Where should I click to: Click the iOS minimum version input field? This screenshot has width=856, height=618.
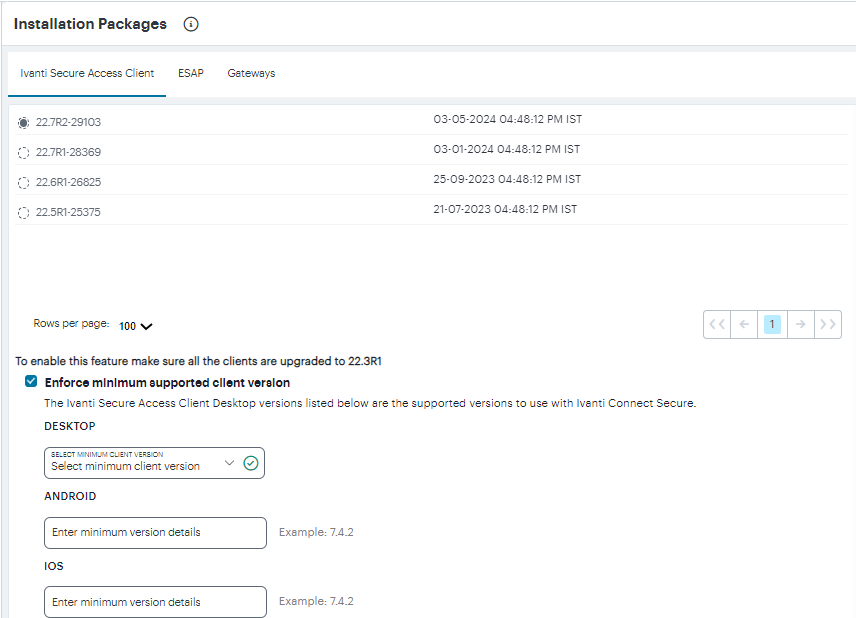pos(156,602)
